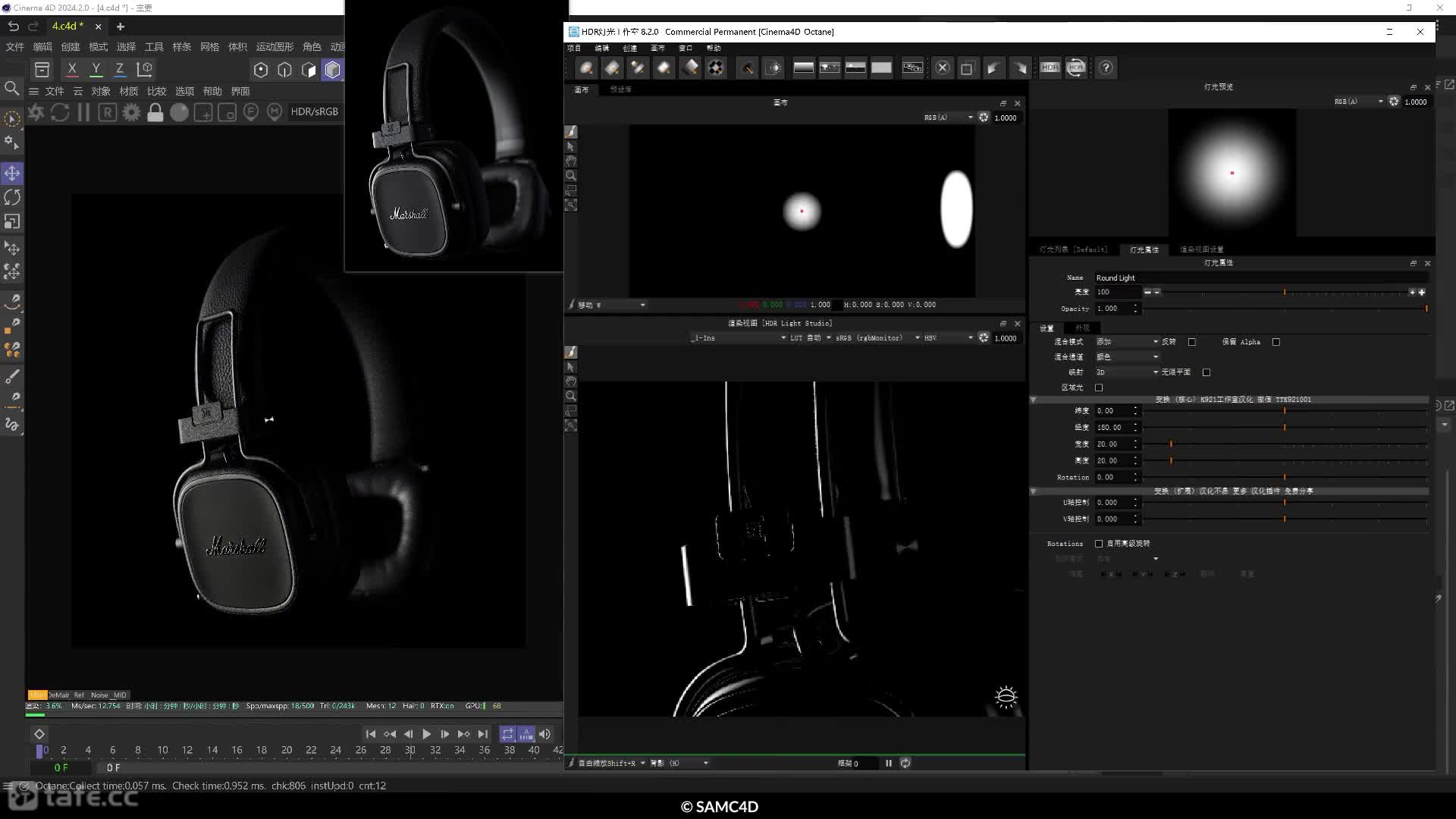
Task: Toggle the 无限平面 checkbox
Action: tap(1207, 372)
